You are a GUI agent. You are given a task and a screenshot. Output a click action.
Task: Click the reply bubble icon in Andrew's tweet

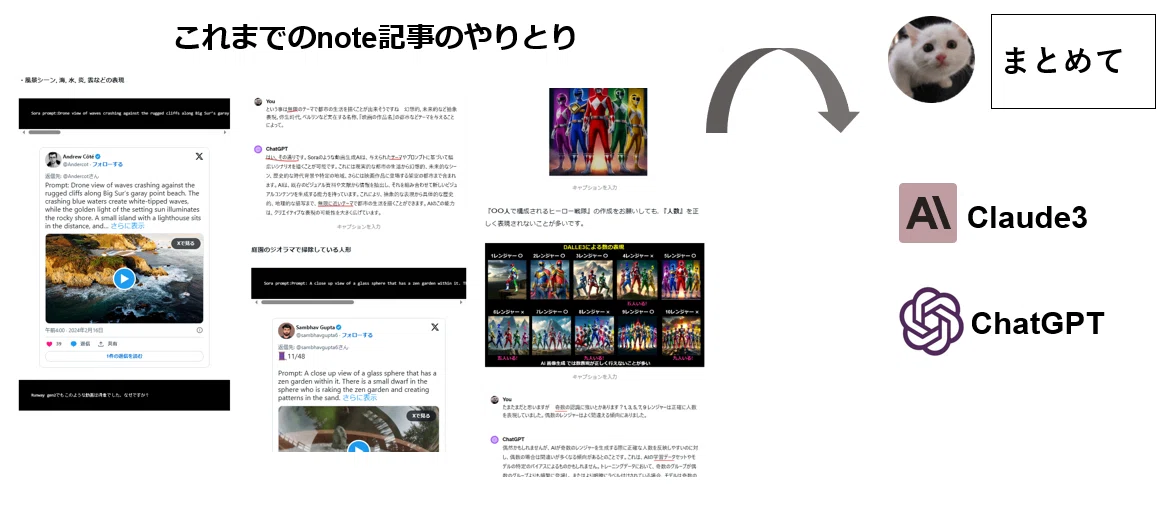click(74, 344)
